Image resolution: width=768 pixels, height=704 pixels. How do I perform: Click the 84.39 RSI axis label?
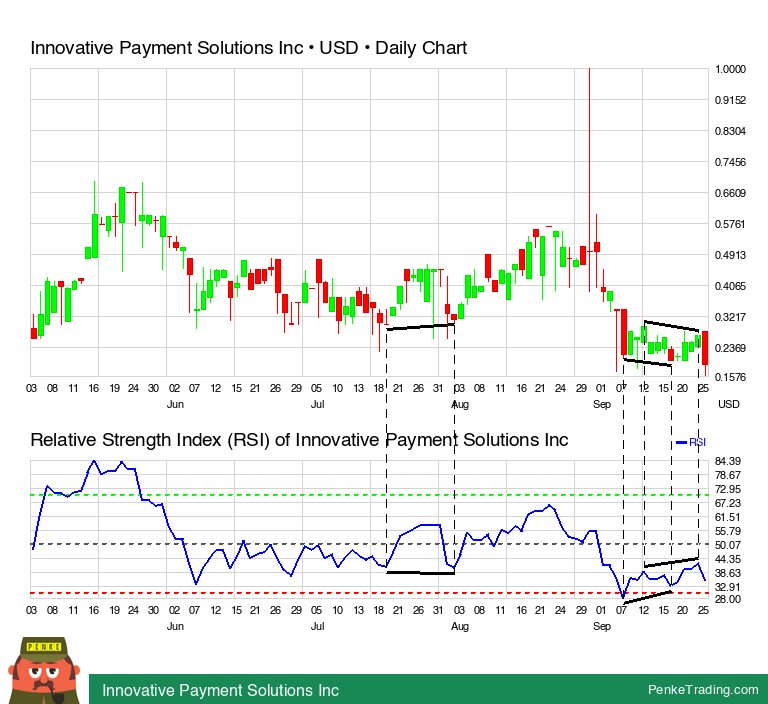pos(728,461)
